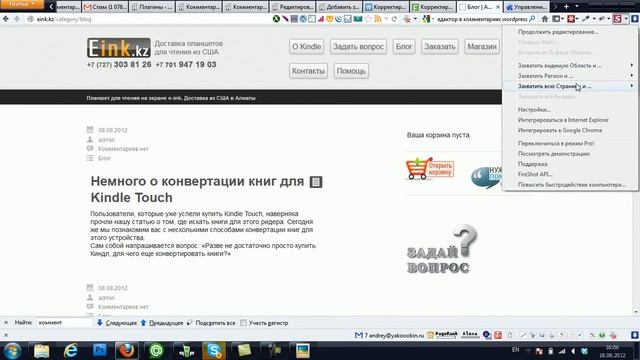640x360 pixels.
Task: Open the RSS feed icon in toolbar
Action: (378, 19)
